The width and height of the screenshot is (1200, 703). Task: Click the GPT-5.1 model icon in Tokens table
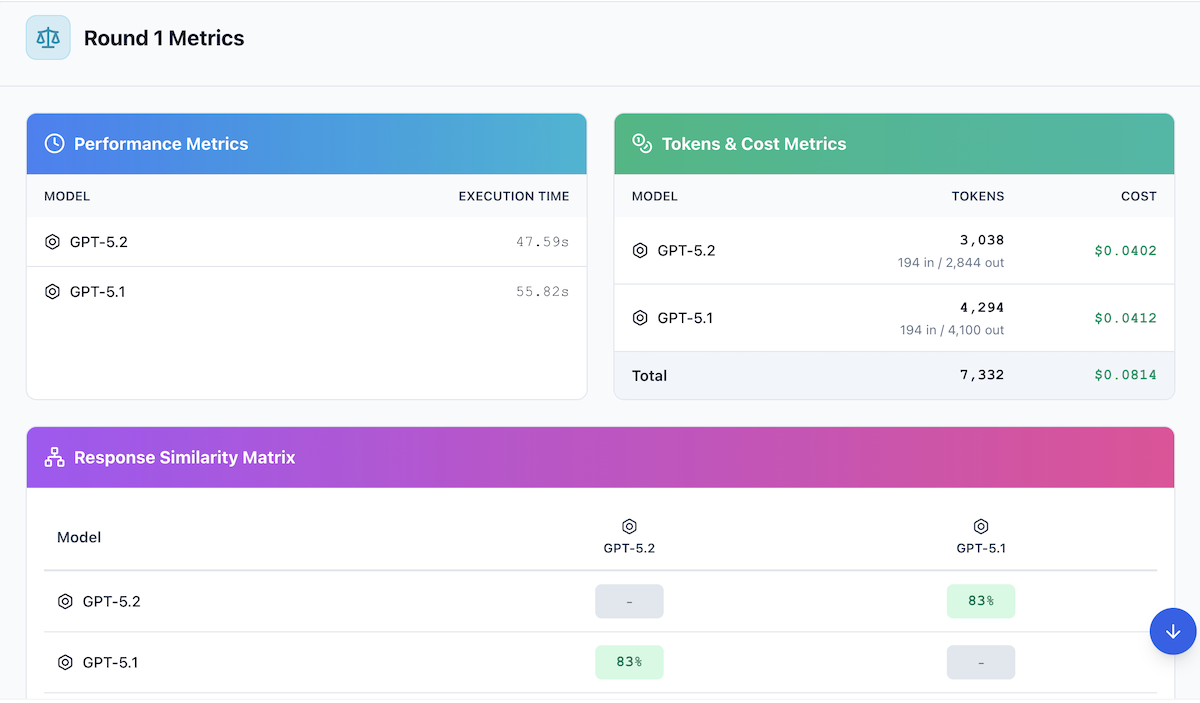(x=640, y=317)
